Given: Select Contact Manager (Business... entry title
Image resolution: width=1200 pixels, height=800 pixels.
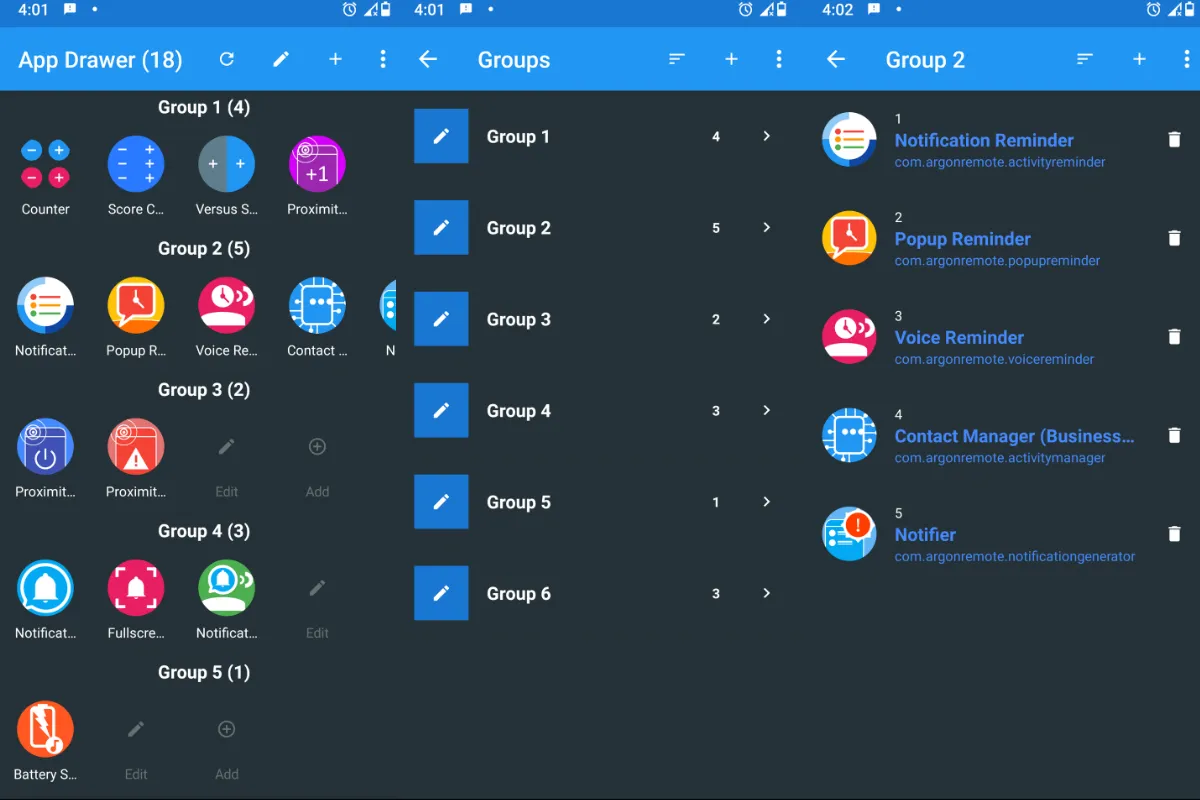Looking at the screenshot, I should click(x=1014, y=436).
